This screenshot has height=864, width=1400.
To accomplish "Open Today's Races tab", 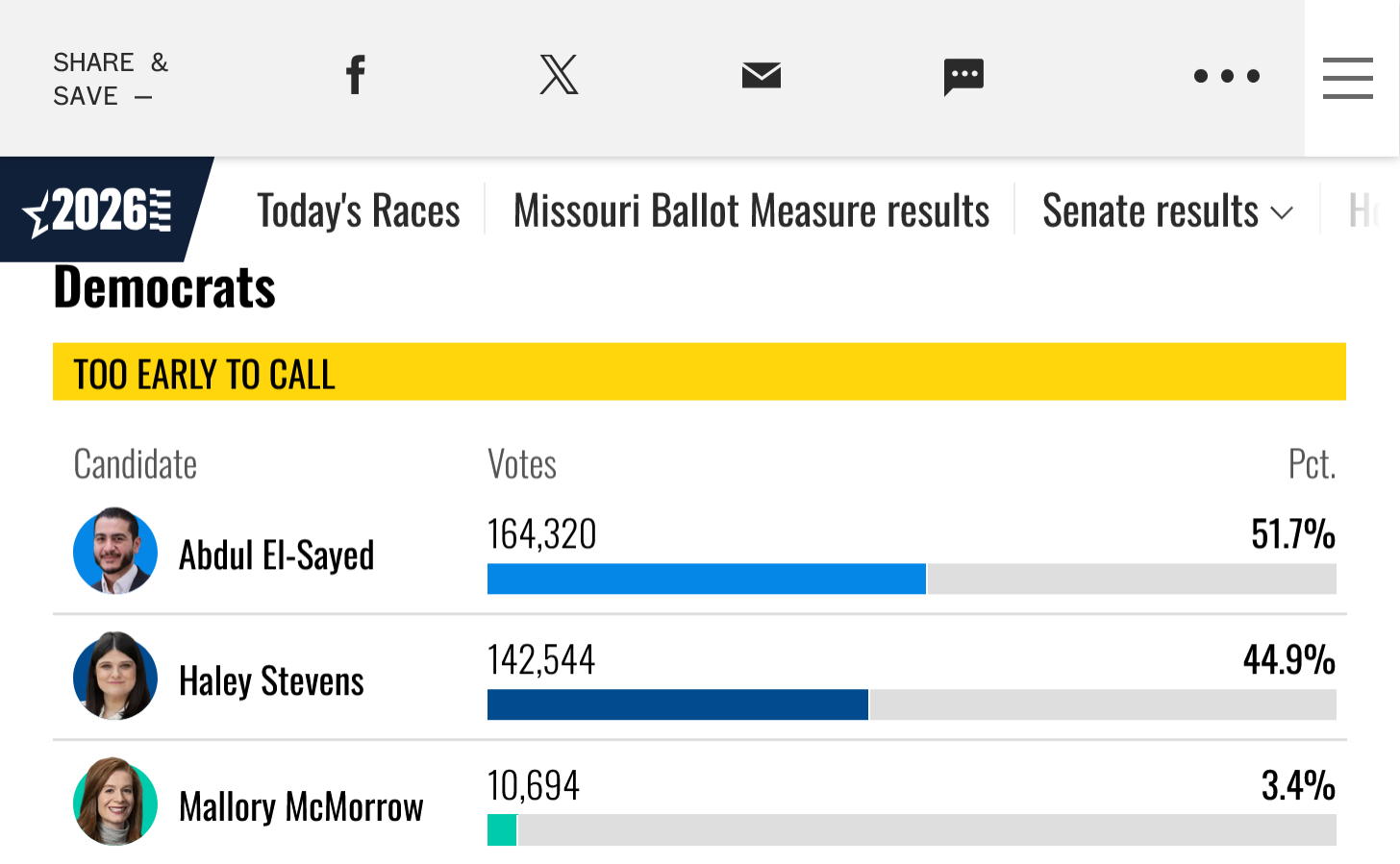I will pyautogui.click(x=359, y=210).
